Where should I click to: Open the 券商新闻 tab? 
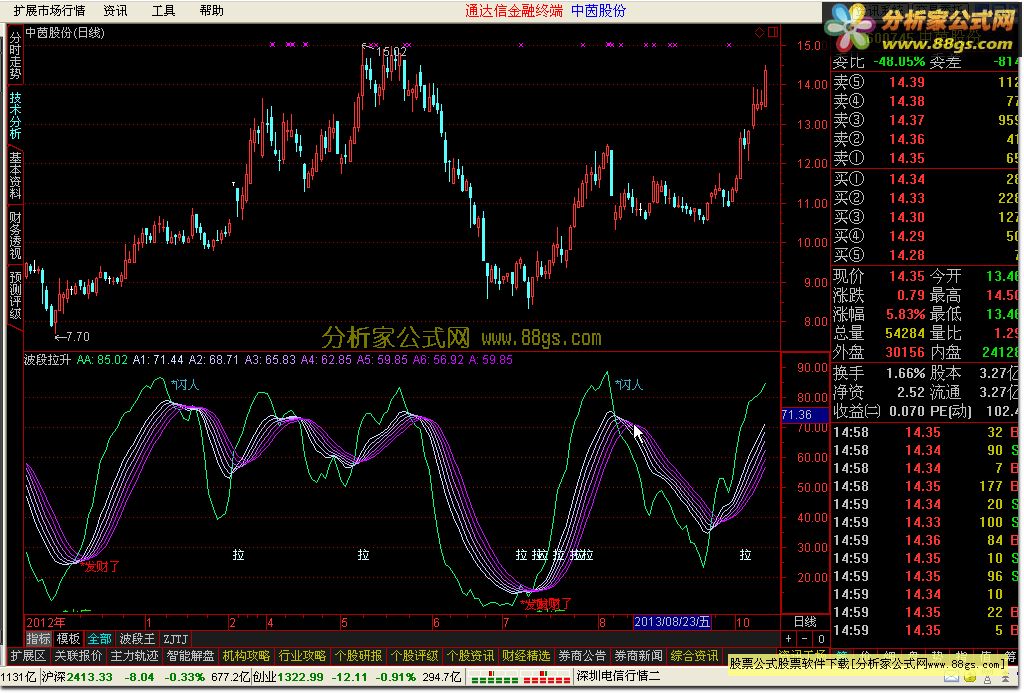[639, 656]
